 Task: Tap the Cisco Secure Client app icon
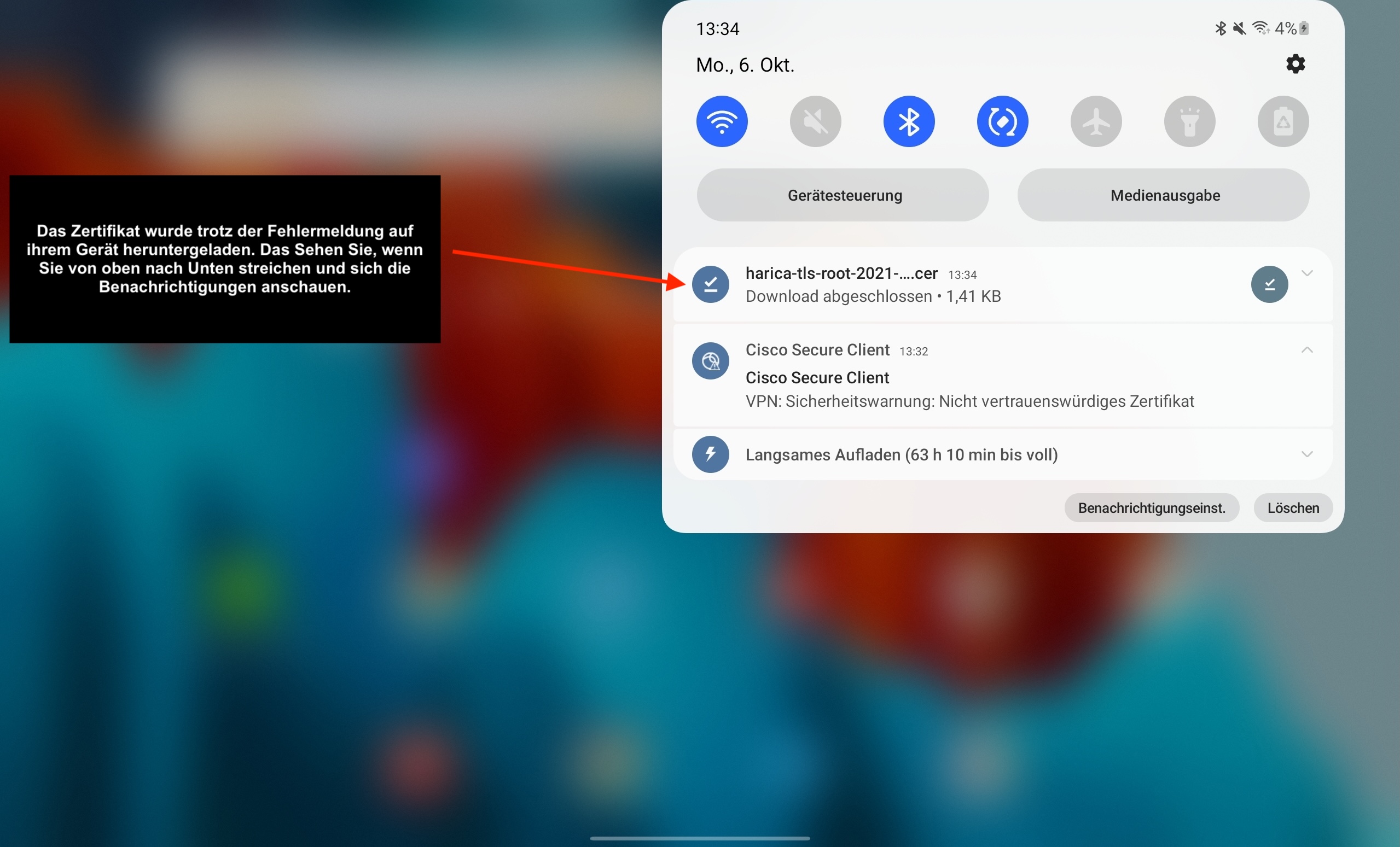tap(710, 361)
